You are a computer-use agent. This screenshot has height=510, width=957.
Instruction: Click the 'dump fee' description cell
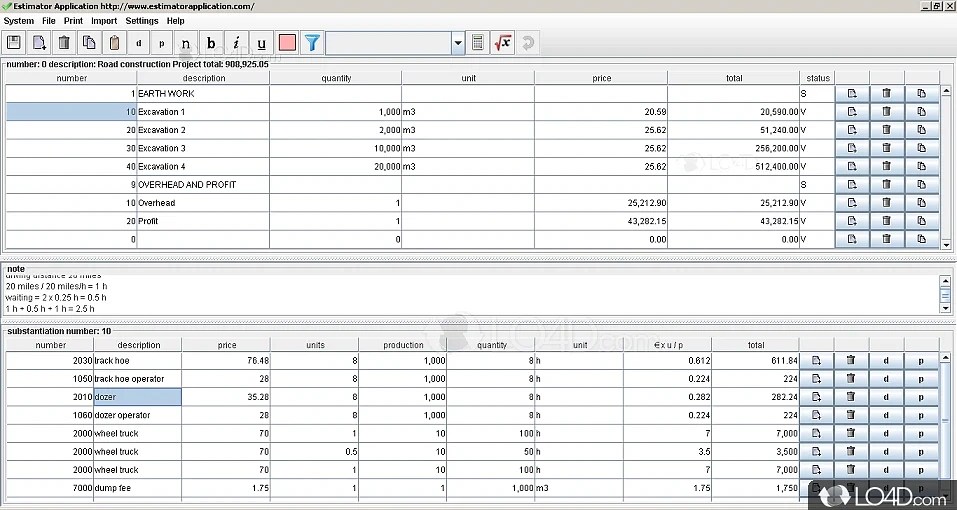(137, 488)
